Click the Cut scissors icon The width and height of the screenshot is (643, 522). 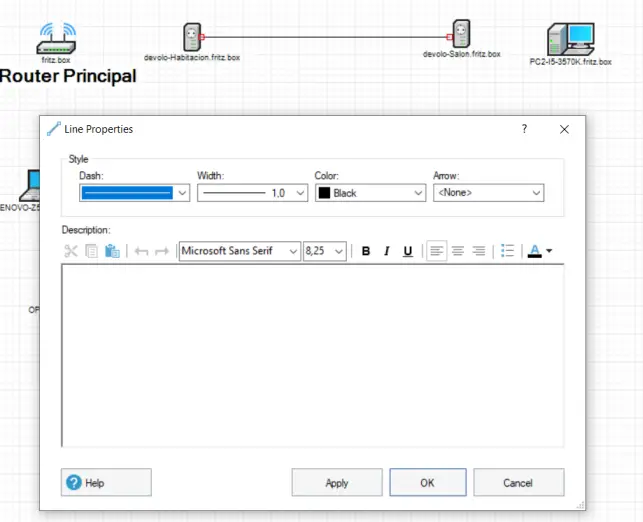point(71,251)
